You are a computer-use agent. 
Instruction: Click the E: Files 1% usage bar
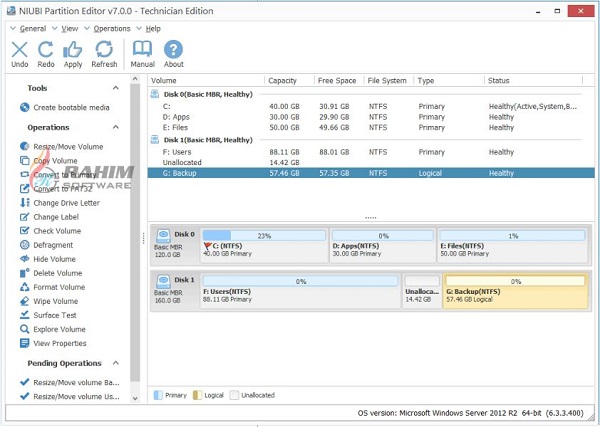point(513,235)
